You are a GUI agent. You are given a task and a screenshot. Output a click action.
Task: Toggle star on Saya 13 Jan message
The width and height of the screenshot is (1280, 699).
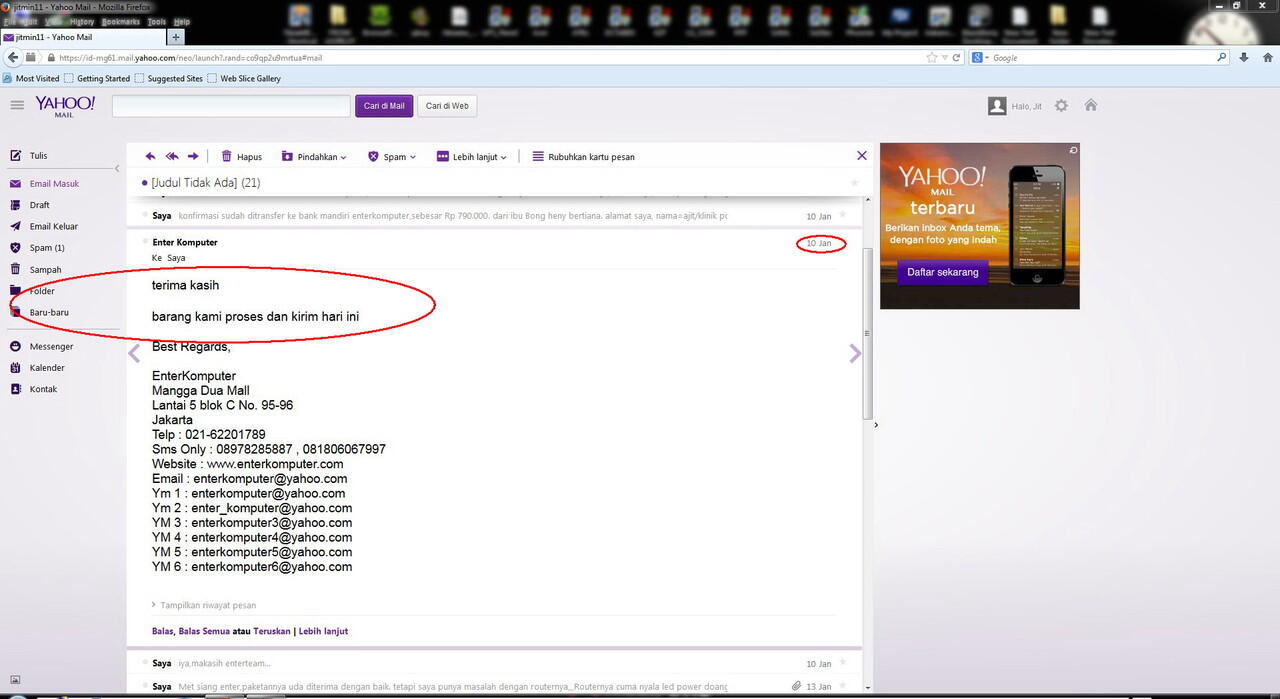pyautogui.click(x=843, y=686)
